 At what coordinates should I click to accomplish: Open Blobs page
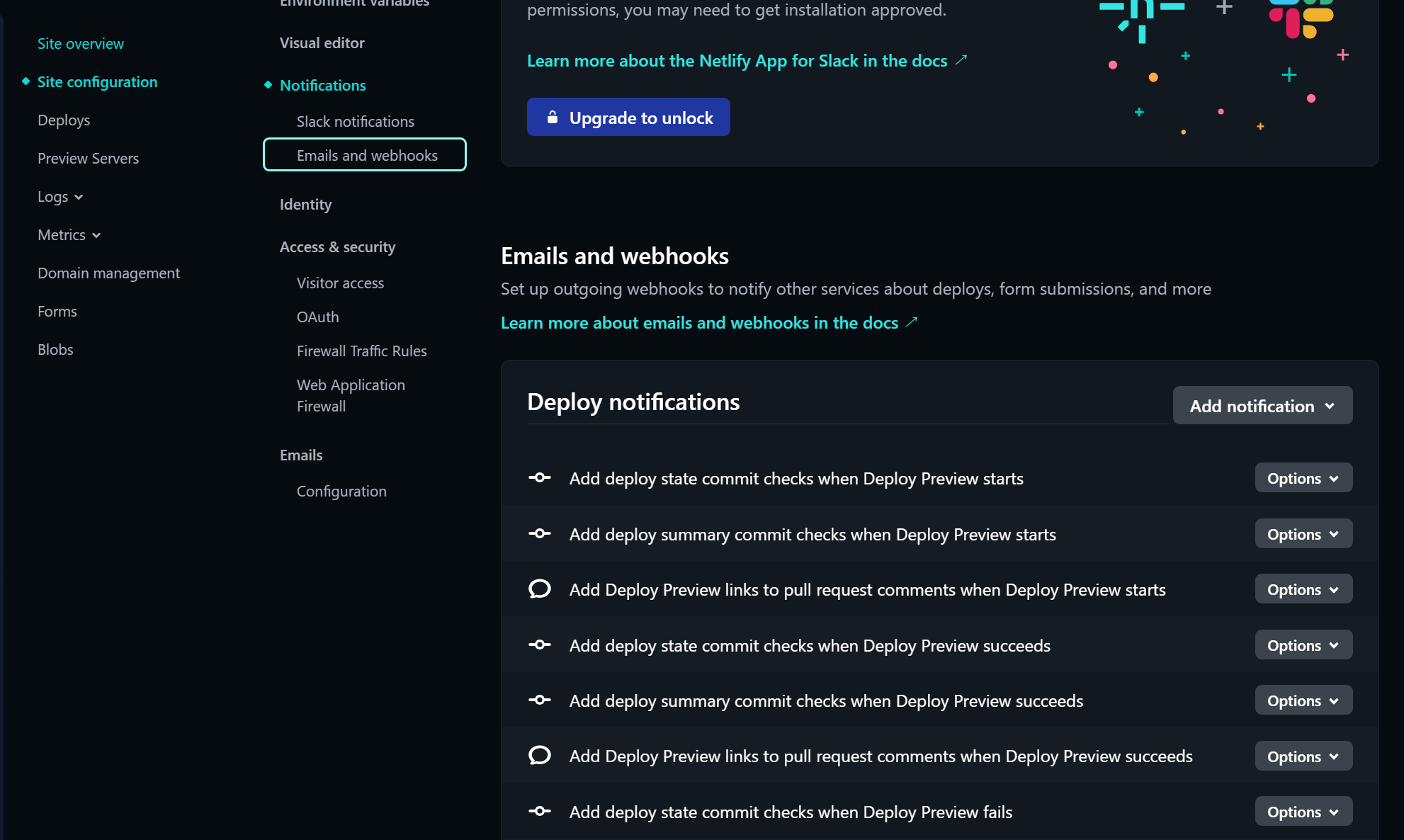coord(55,350)
